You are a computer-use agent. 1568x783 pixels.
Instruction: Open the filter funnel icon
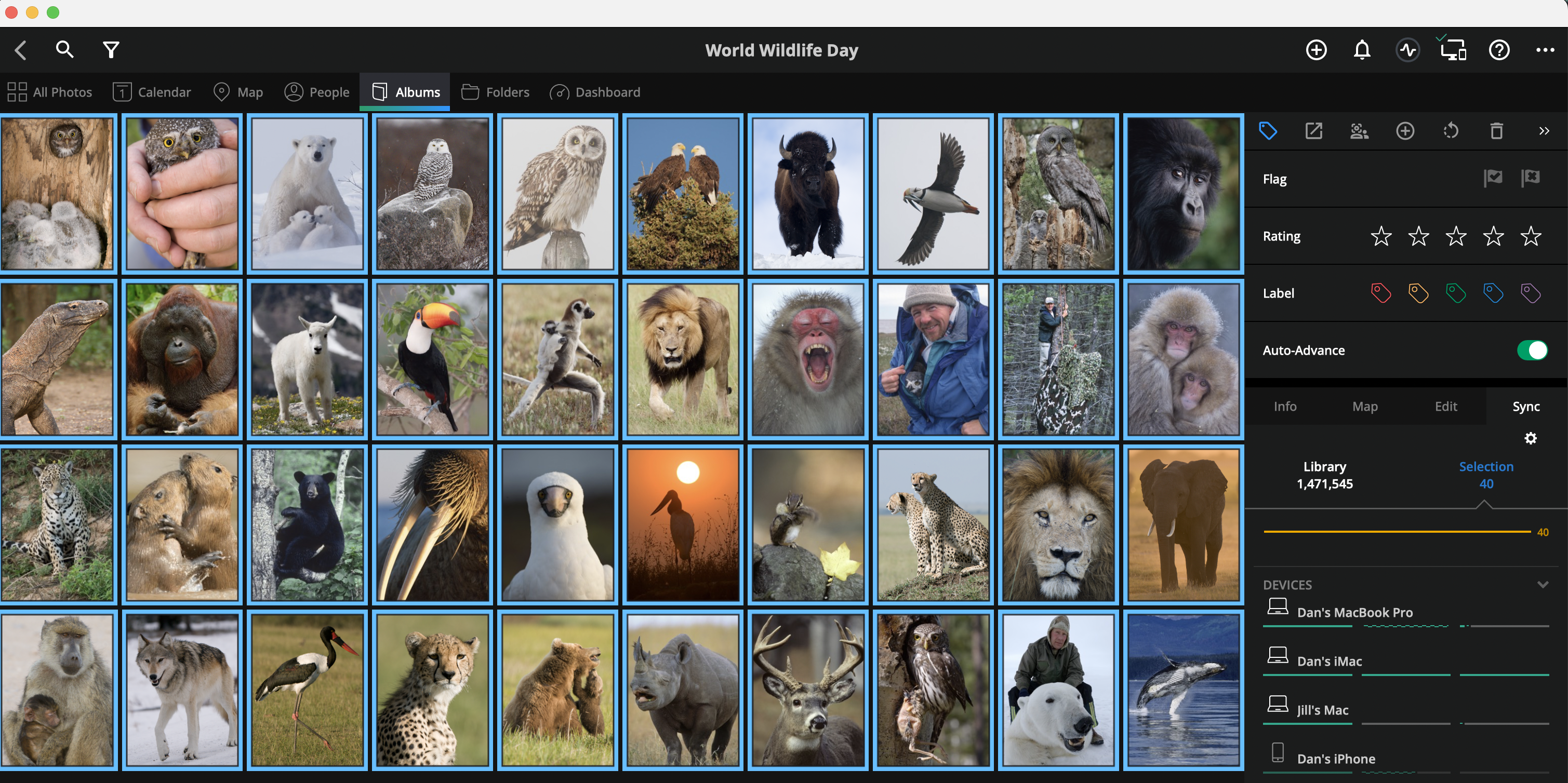click(111, 50)
